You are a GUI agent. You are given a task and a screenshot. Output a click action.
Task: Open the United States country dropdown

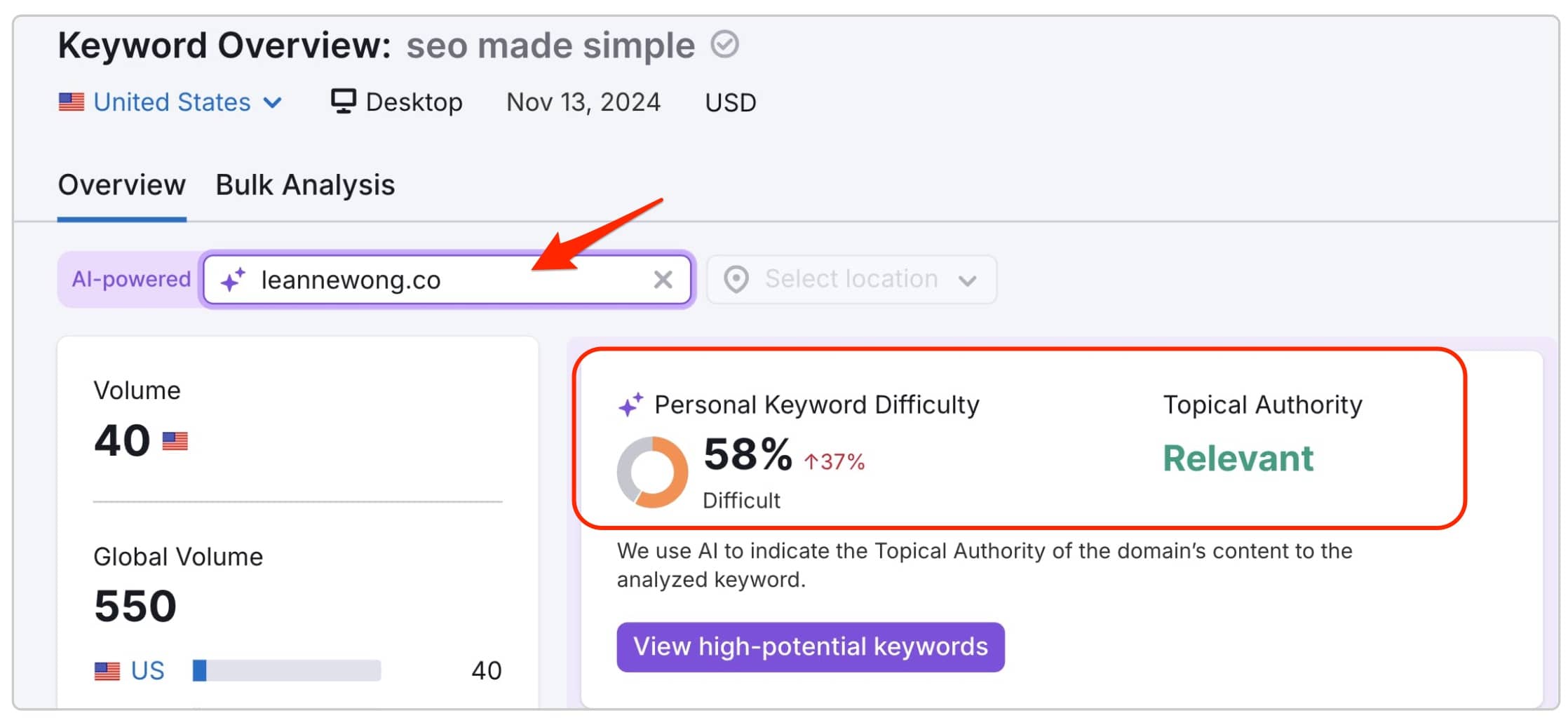[272, 102]
